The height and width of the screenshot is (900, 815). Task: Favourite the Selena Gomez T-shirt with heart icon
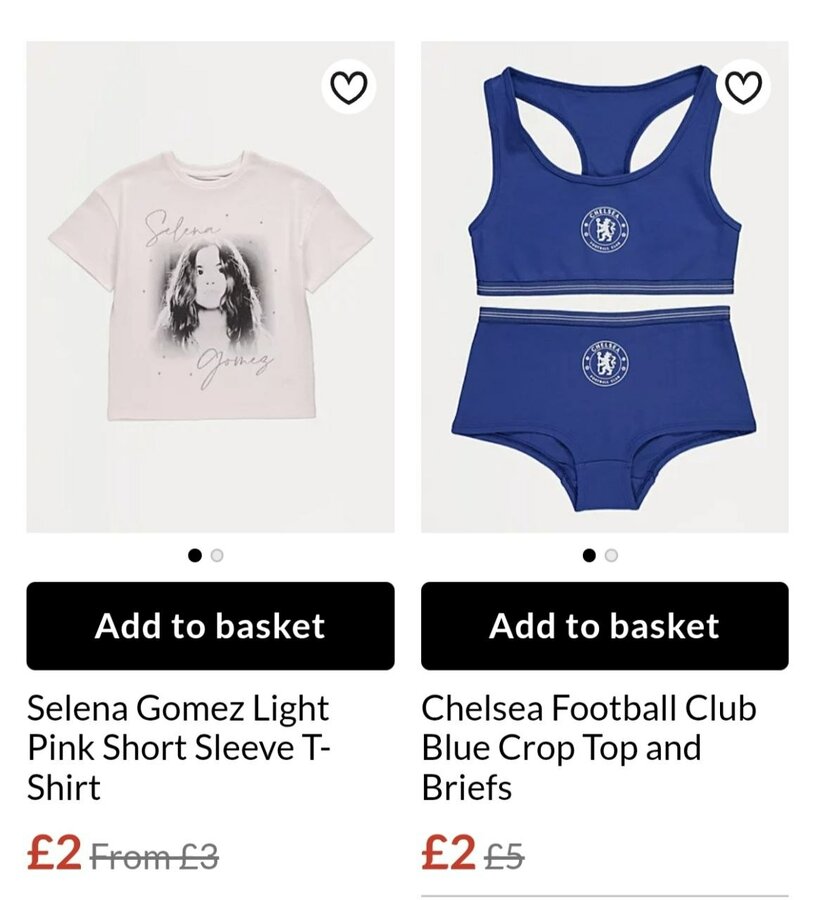click(x=349, y=87)
